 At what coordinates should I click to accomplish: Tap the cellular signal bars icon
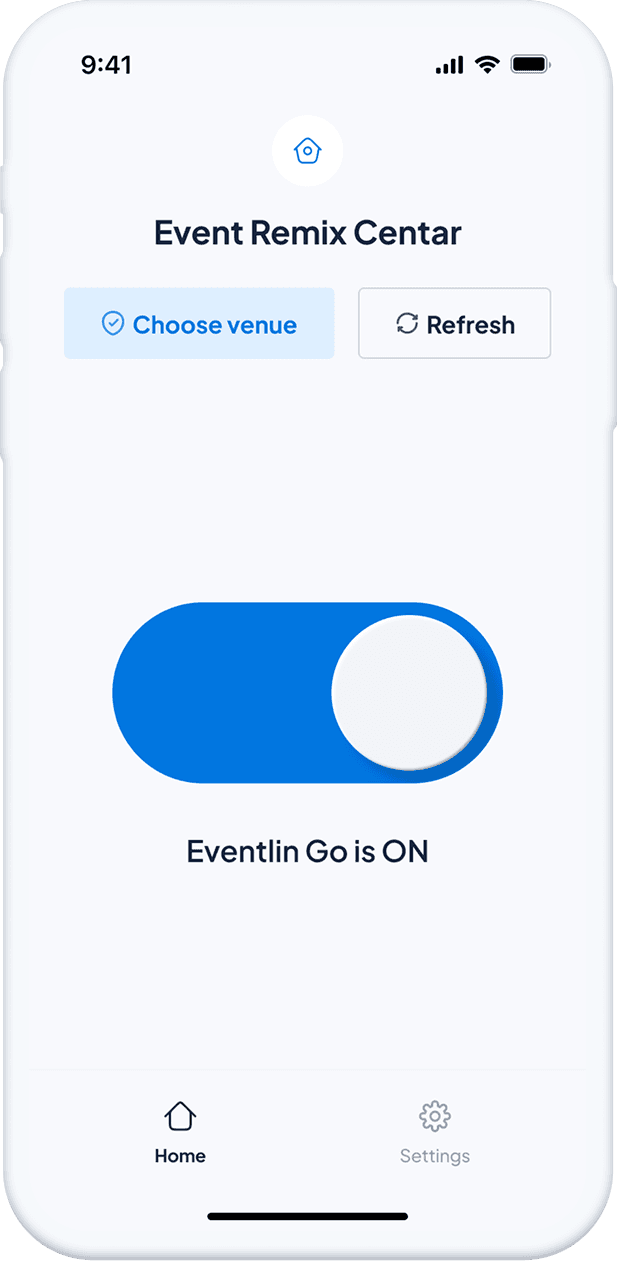[448, 64]
